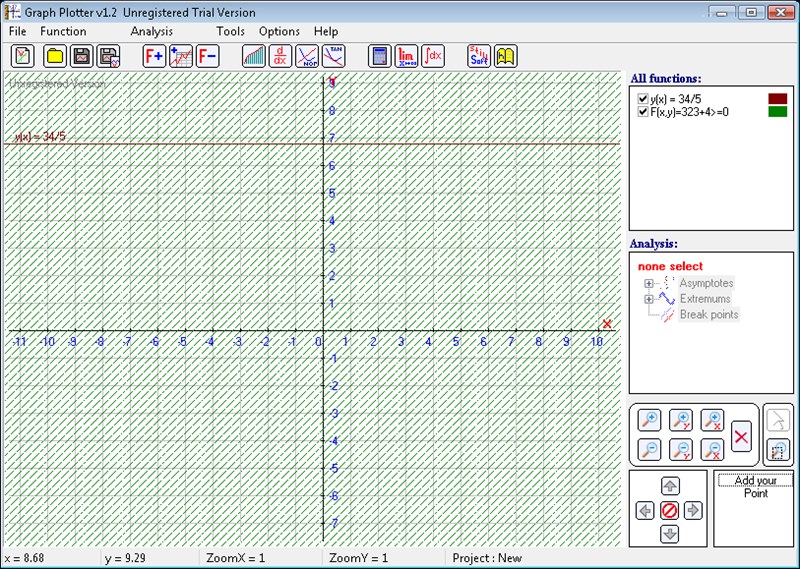
Task: Open the Tools menu
Action: (230, 31)
